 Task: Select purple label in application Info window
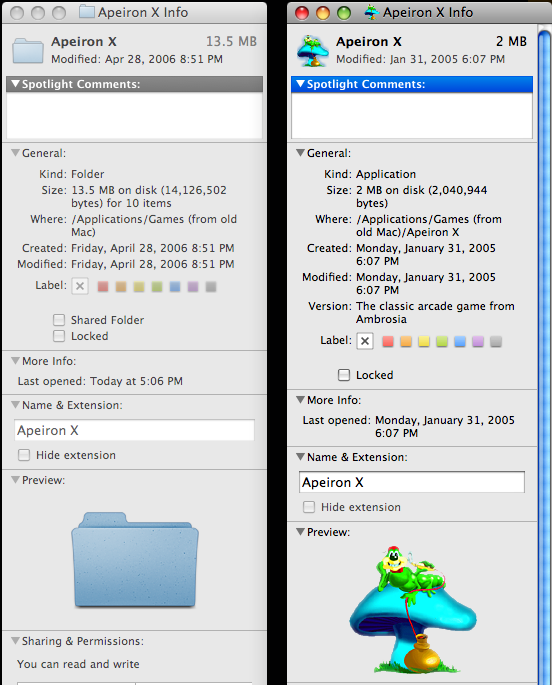[x=478, y=342]
